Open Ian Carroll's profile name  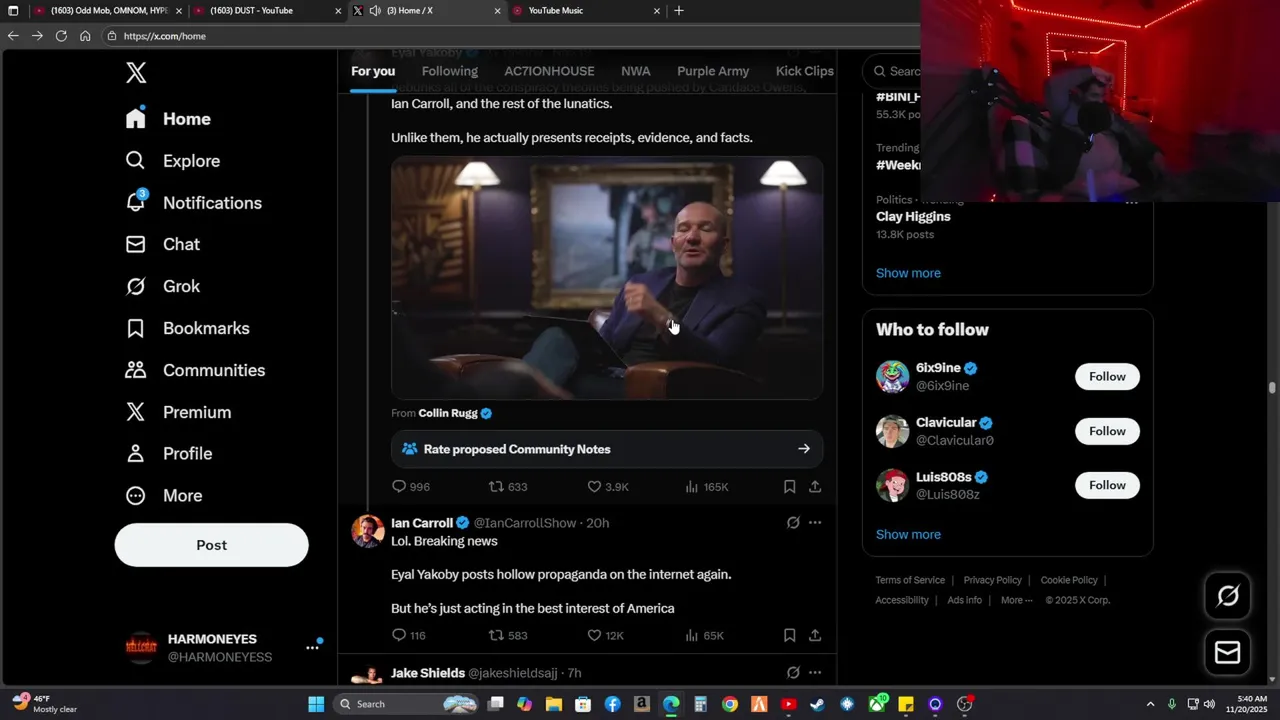point(422,523)
